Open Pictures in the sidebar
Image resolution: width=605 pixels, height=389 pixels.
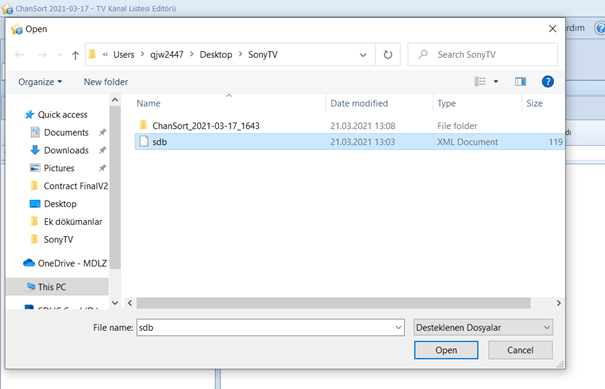(x=59, y=168)
